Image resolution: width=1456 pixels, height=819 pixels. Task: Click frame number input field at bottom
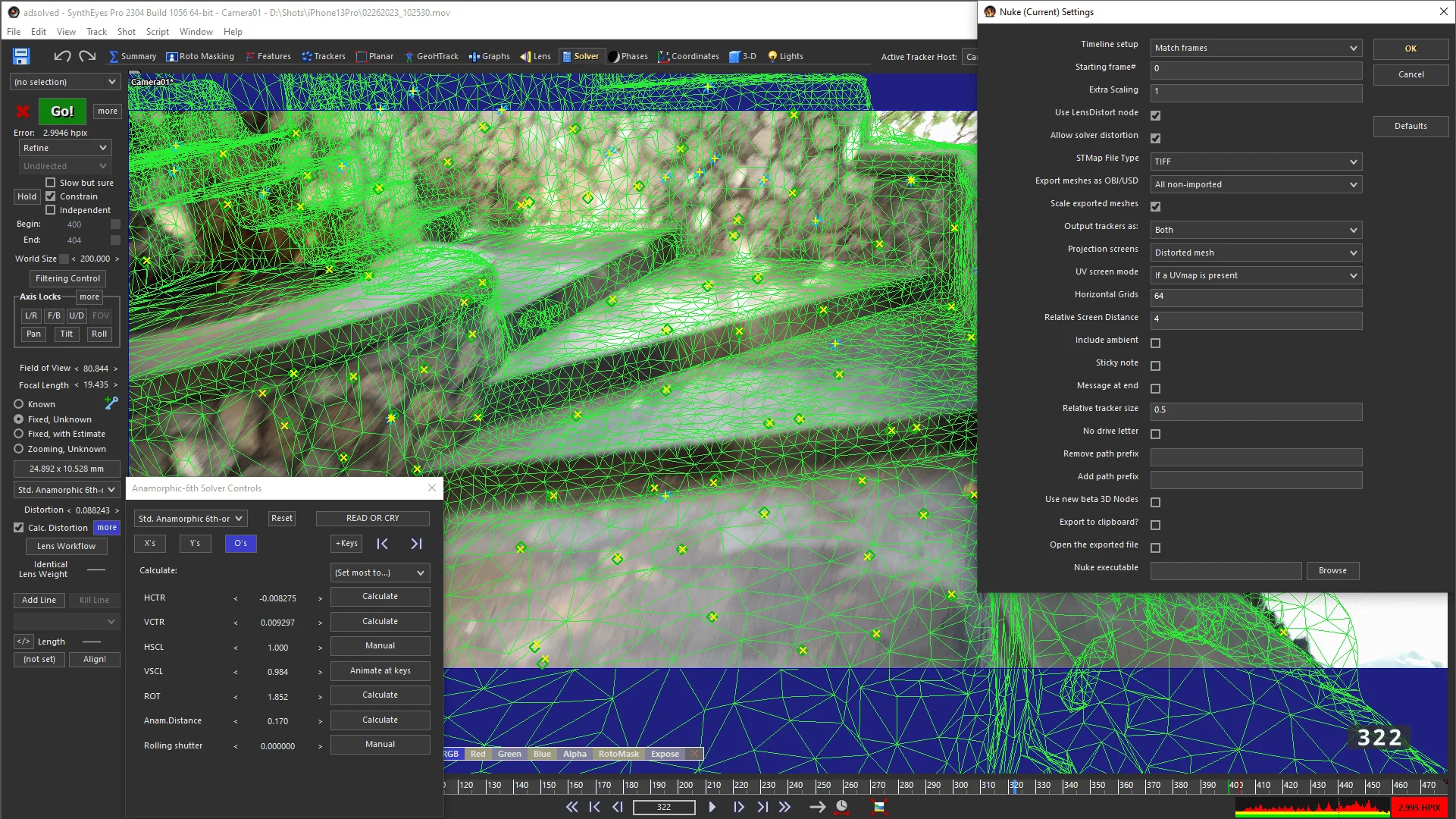tap(664, 806)
